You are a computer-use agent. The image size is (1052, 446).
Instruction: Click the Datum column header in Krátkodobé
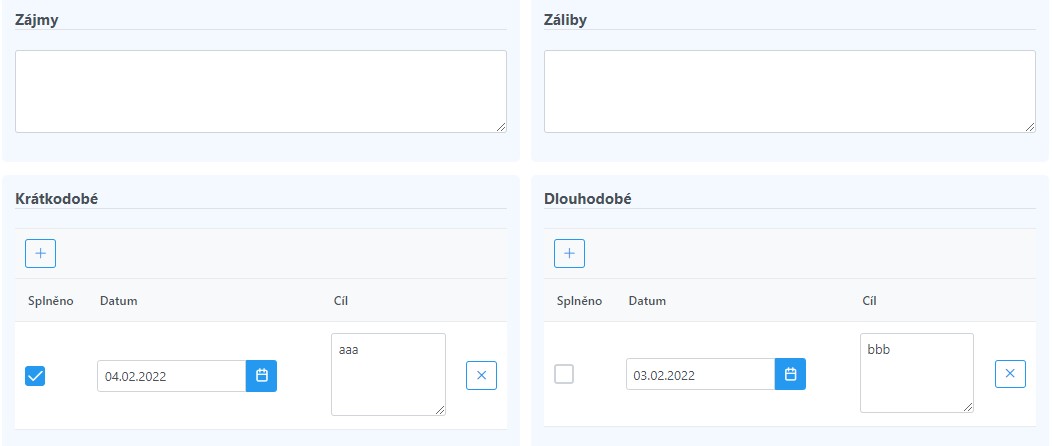click(119, 300)
